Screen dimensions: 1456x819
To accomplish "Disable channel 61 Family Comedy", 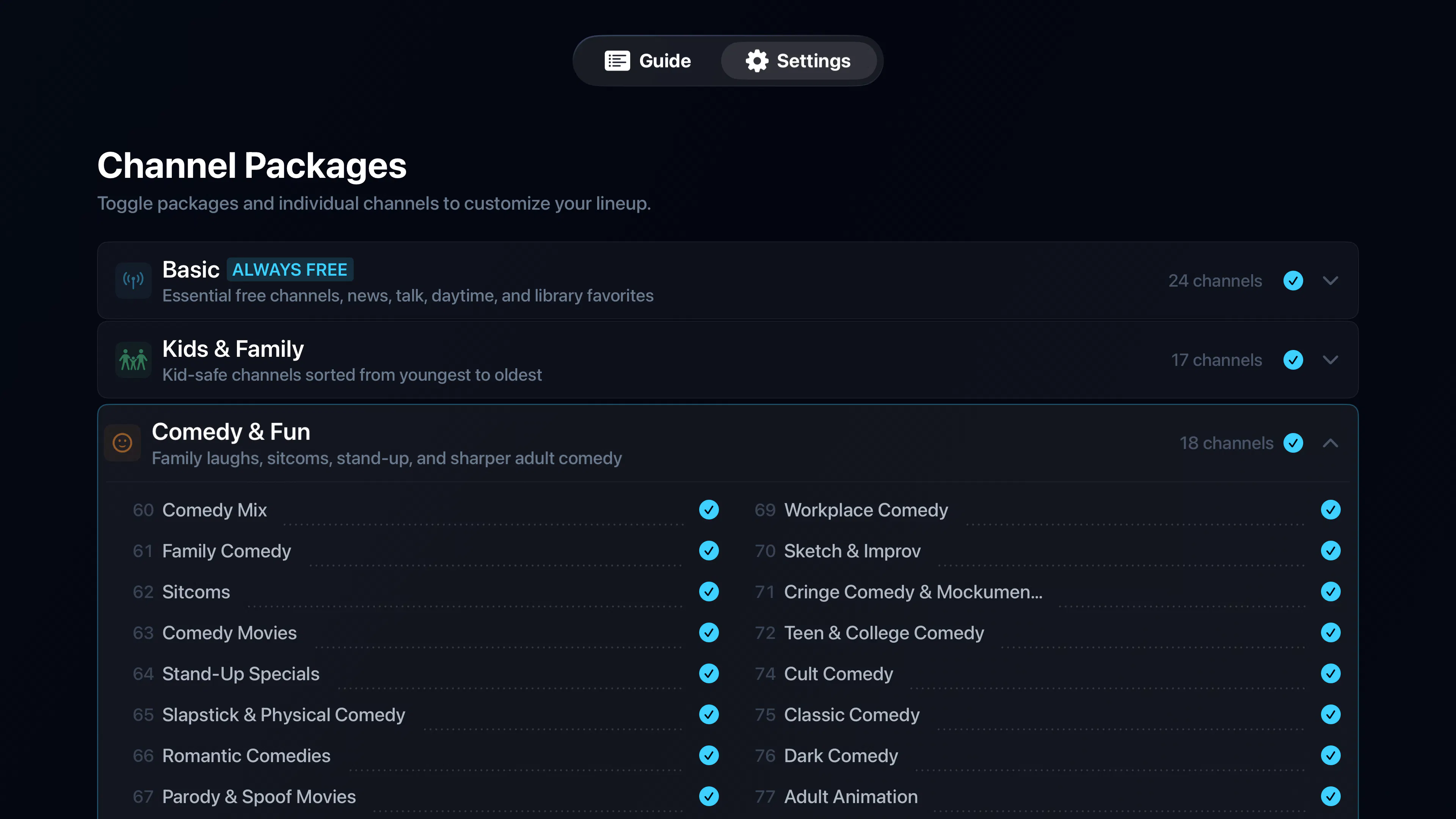I will (x=709, y=551).
